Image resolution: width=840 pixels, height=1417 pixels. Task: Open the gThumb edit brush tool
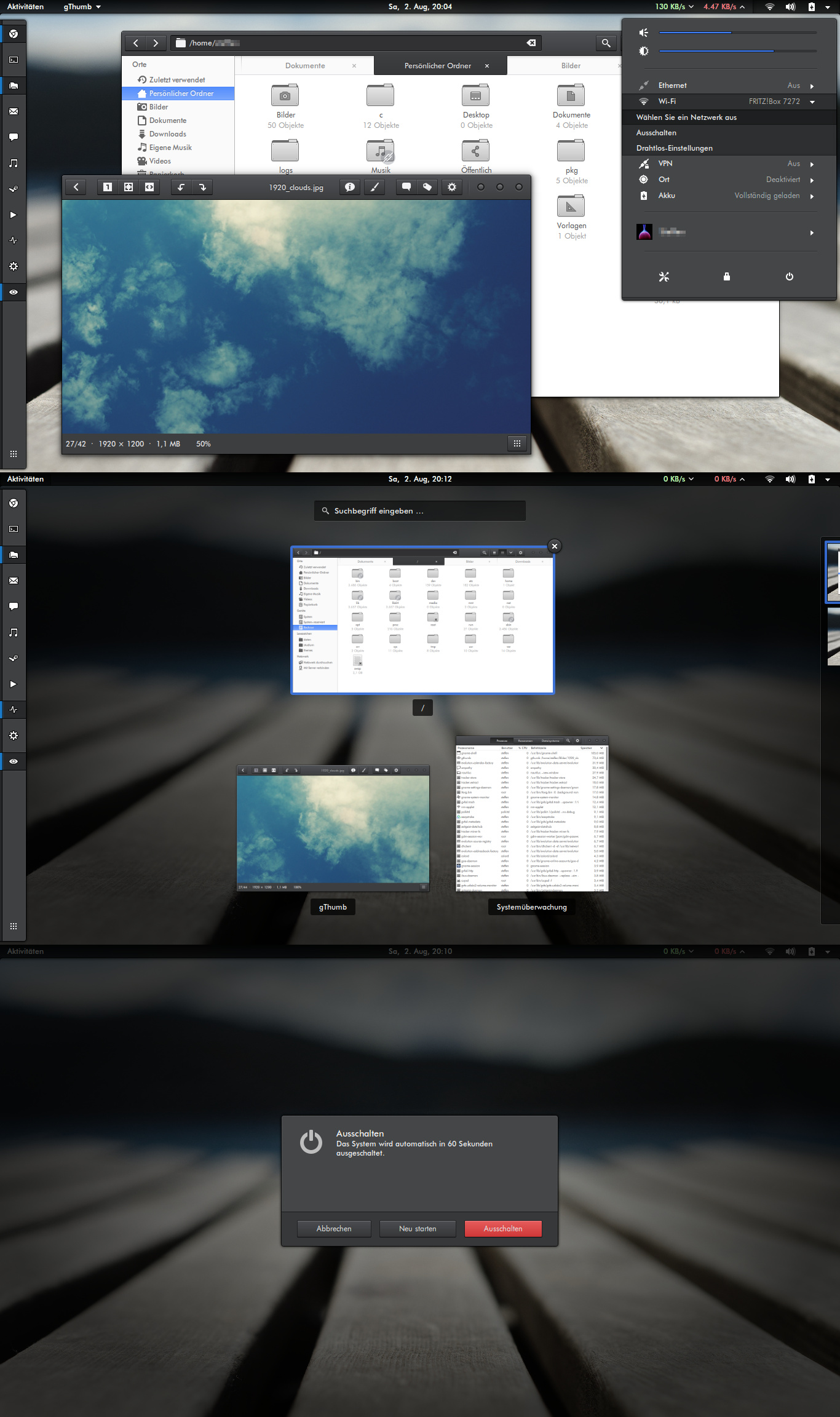tap(374, 187)
